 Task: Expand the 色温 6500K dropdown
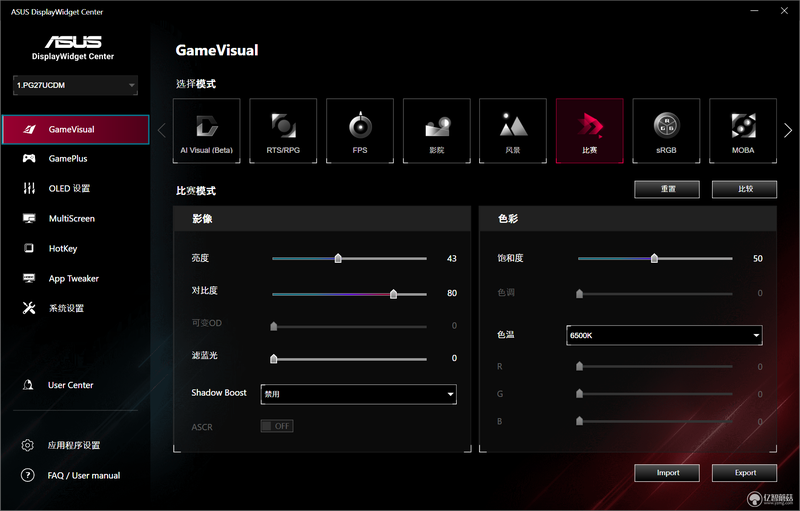click(664, 335)
